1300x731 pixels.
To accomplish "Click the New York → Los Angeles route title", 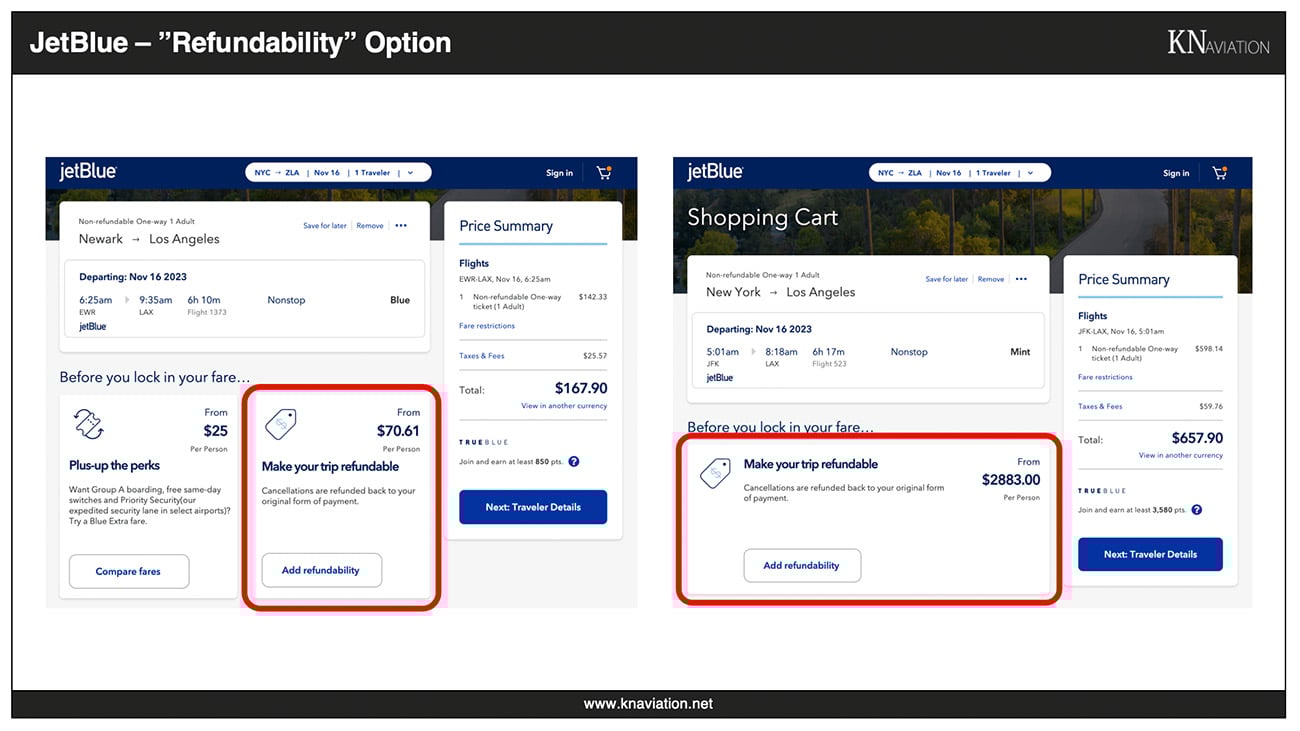I will coord(781,292).
